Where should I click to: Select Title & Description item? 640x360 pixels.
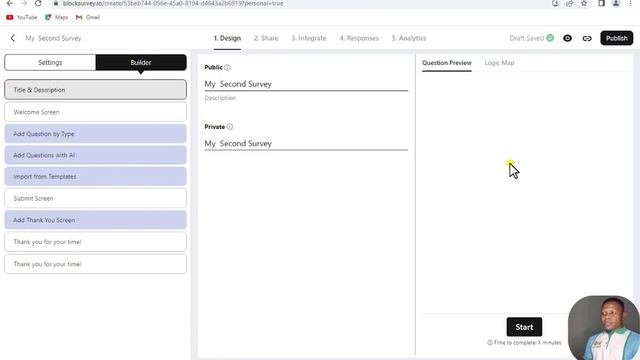(96, 90)
